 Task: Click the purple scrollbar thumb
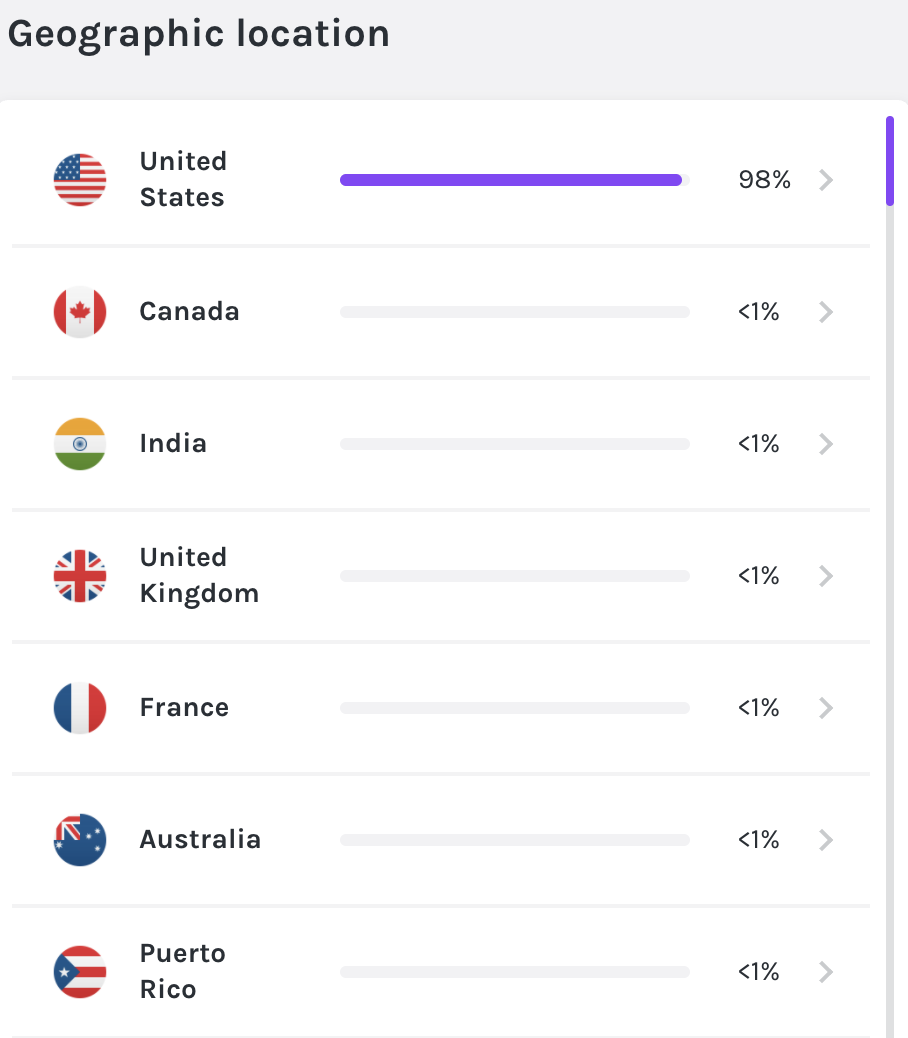click(x=890, y=161)
